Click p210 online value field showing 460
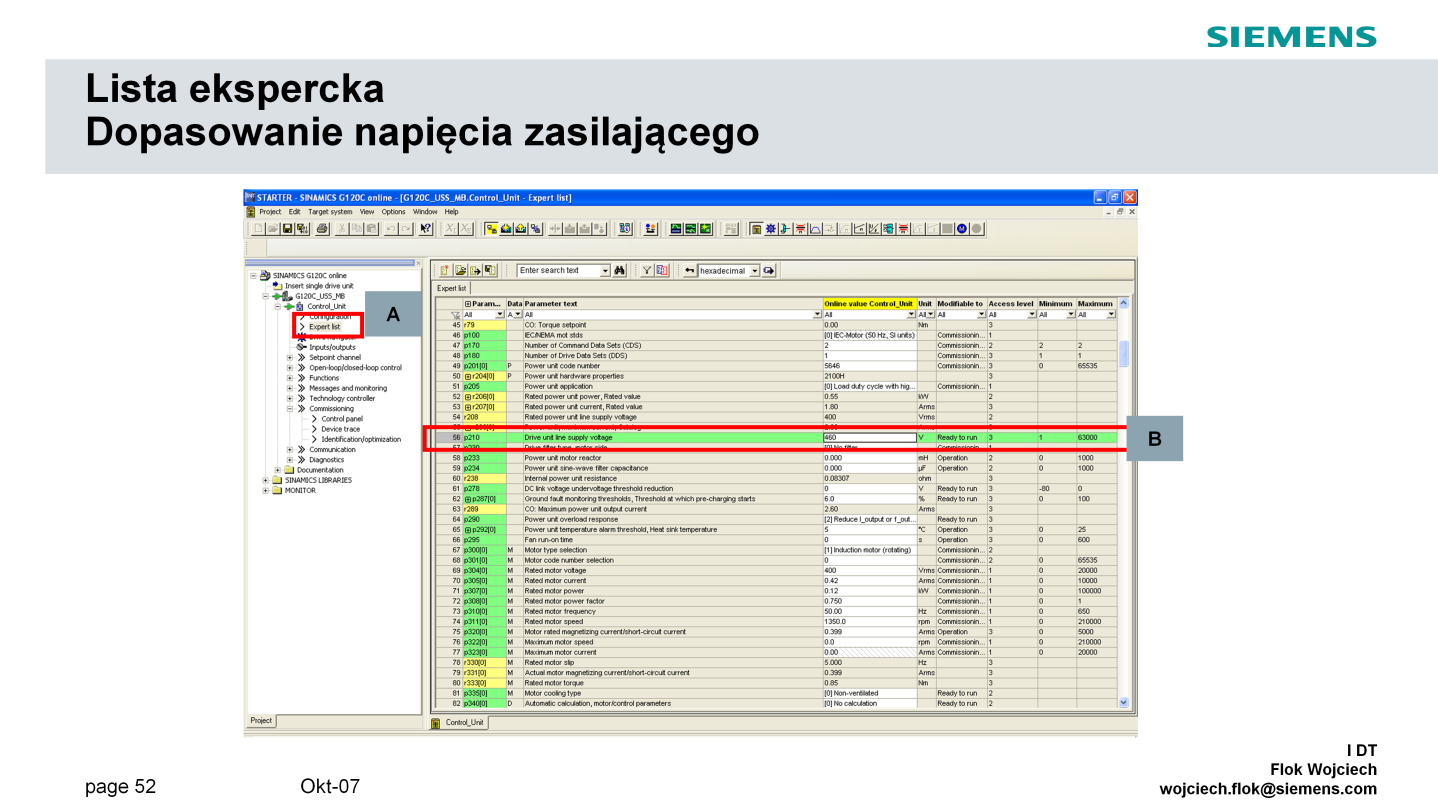This screenshot has height=809, width=1438. point(869,437)
